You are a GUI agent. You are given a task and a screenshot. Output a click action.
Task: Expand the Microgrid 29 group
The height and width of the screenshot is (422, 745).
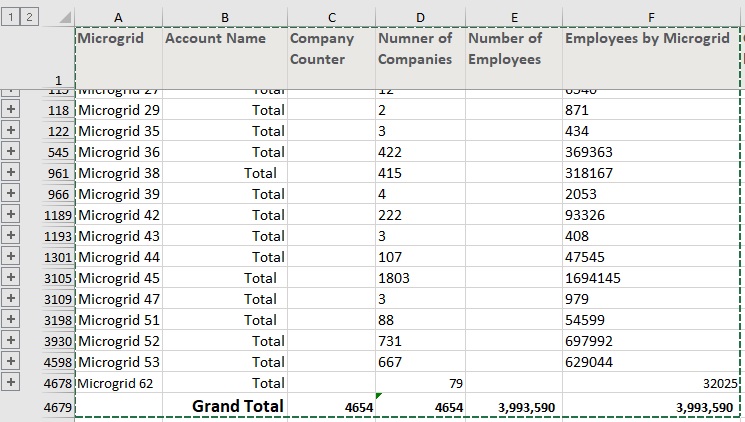(10, 109)
